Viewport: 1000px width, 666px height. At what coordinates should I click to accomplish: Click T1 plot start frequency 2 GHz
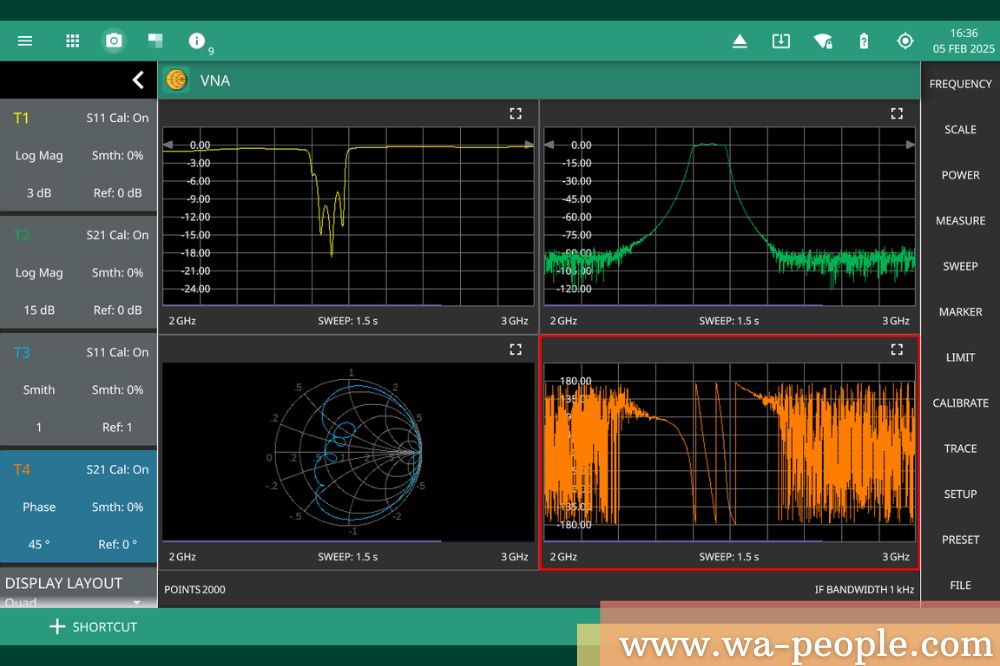pos(182,321)
